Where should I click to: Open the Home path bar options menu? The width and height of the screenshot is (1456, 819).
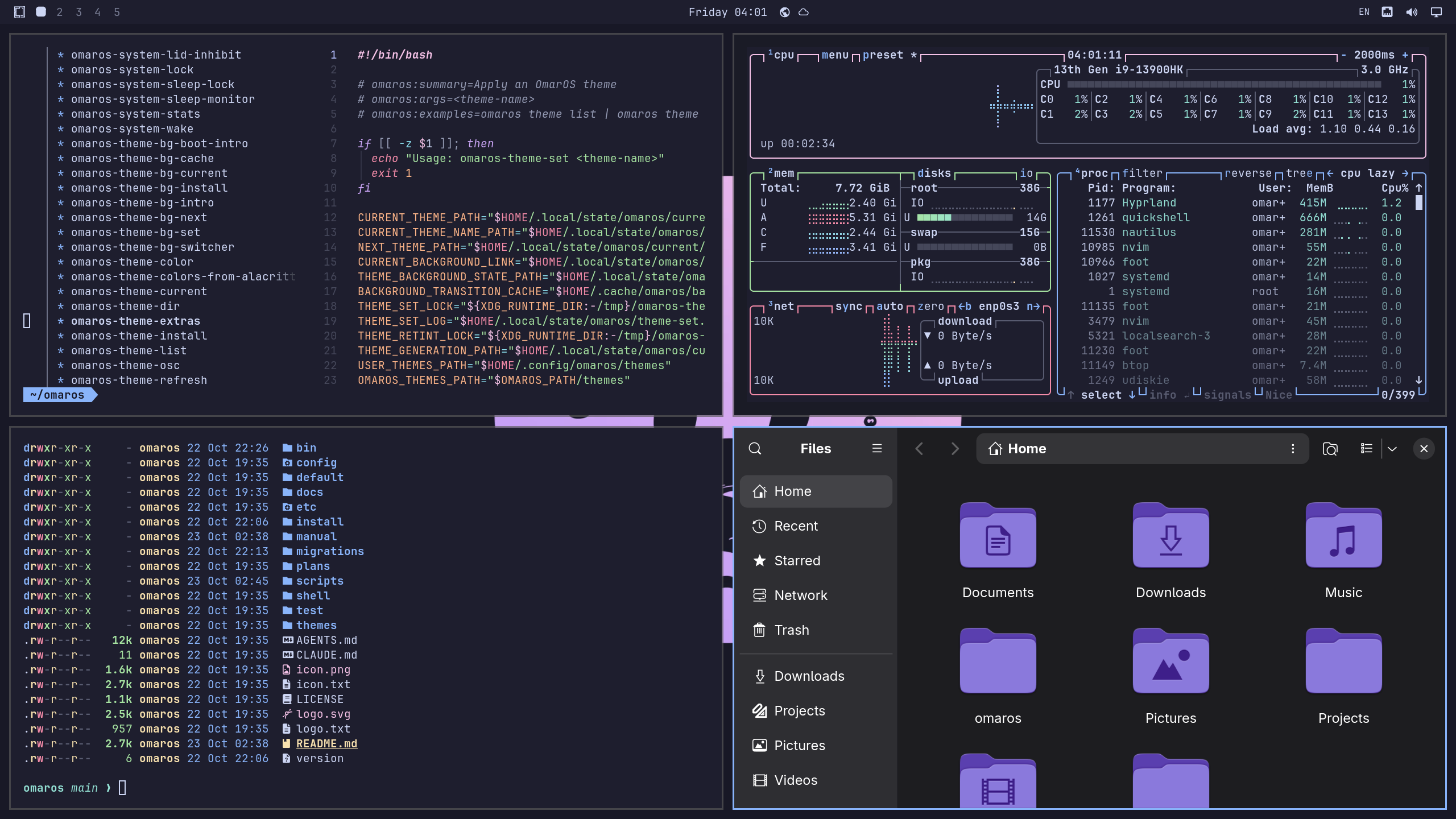(x=1293, y=449)
